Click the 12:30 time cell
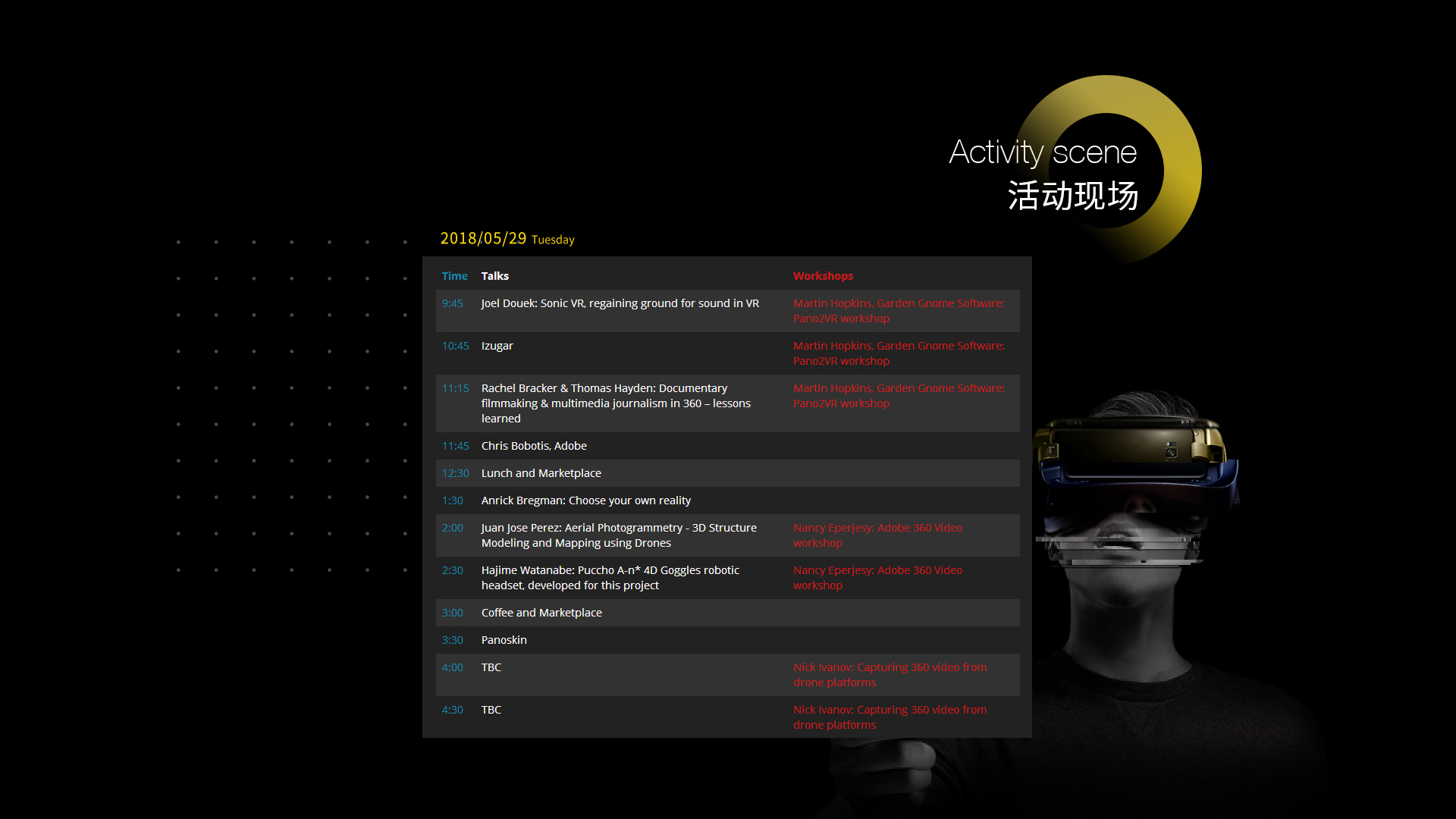Viewport: 1456px width, 819px height. (456, 473)
